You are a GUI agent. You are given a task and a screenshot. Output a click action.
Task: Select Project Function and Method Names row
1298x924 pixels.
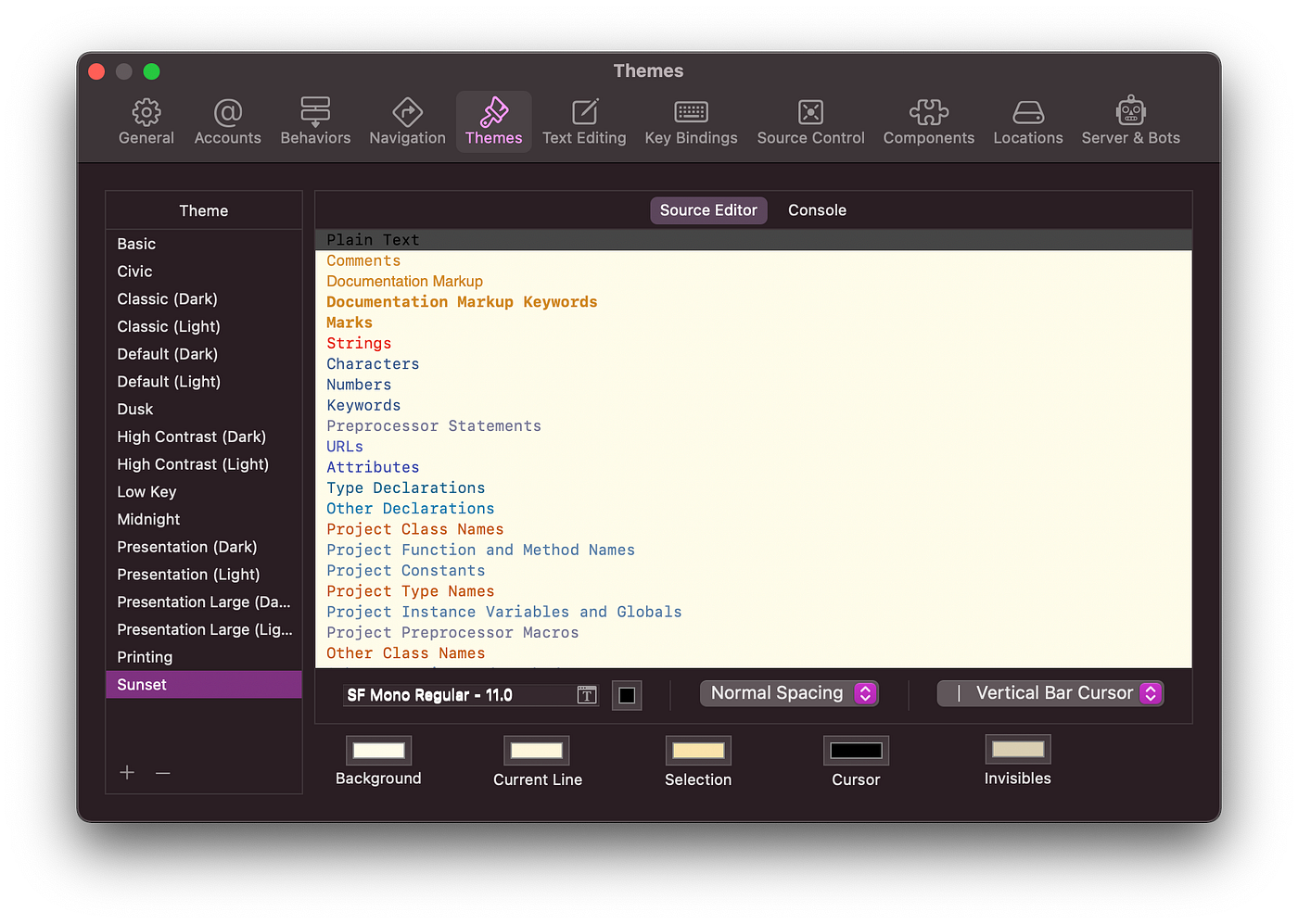753,551
